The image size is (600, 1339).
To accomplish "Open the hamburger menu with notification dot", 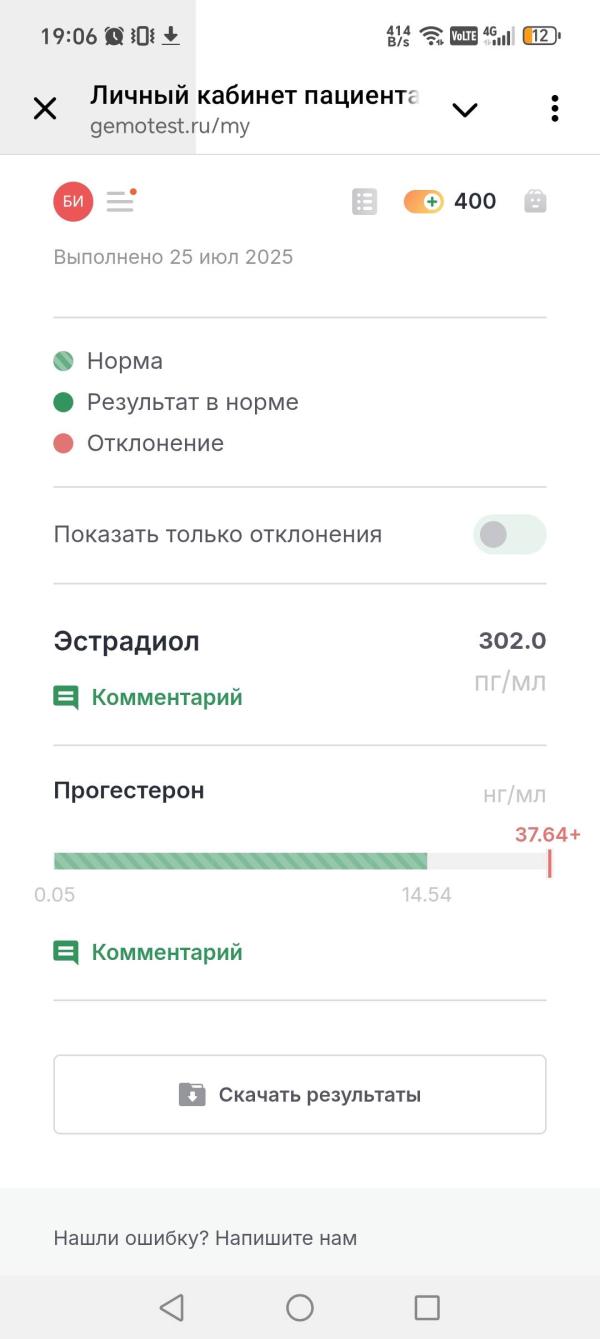I will [x=121, y=200].
